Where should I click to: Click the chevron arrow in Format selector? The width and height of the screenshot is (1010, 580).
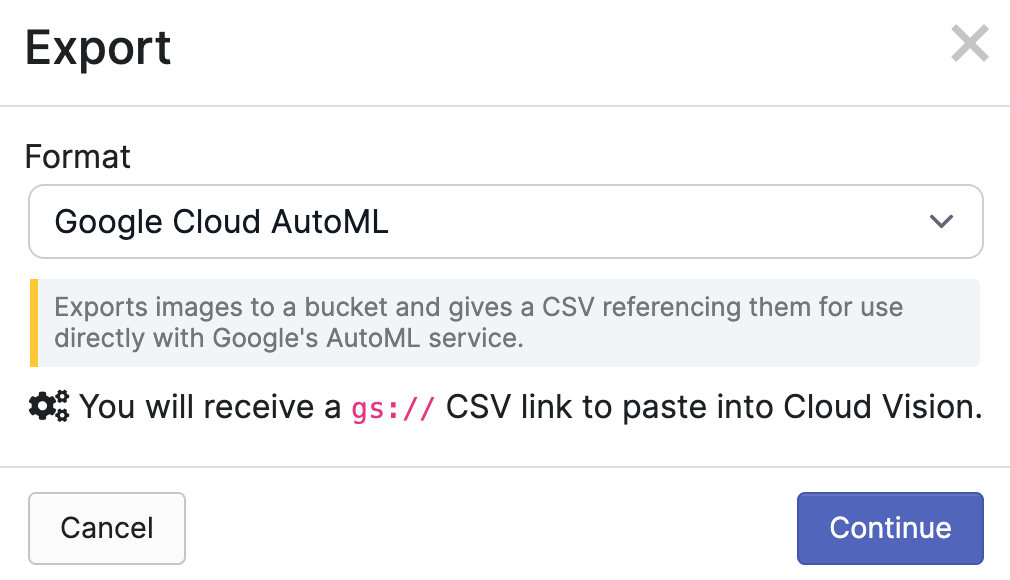click(940, 221)
